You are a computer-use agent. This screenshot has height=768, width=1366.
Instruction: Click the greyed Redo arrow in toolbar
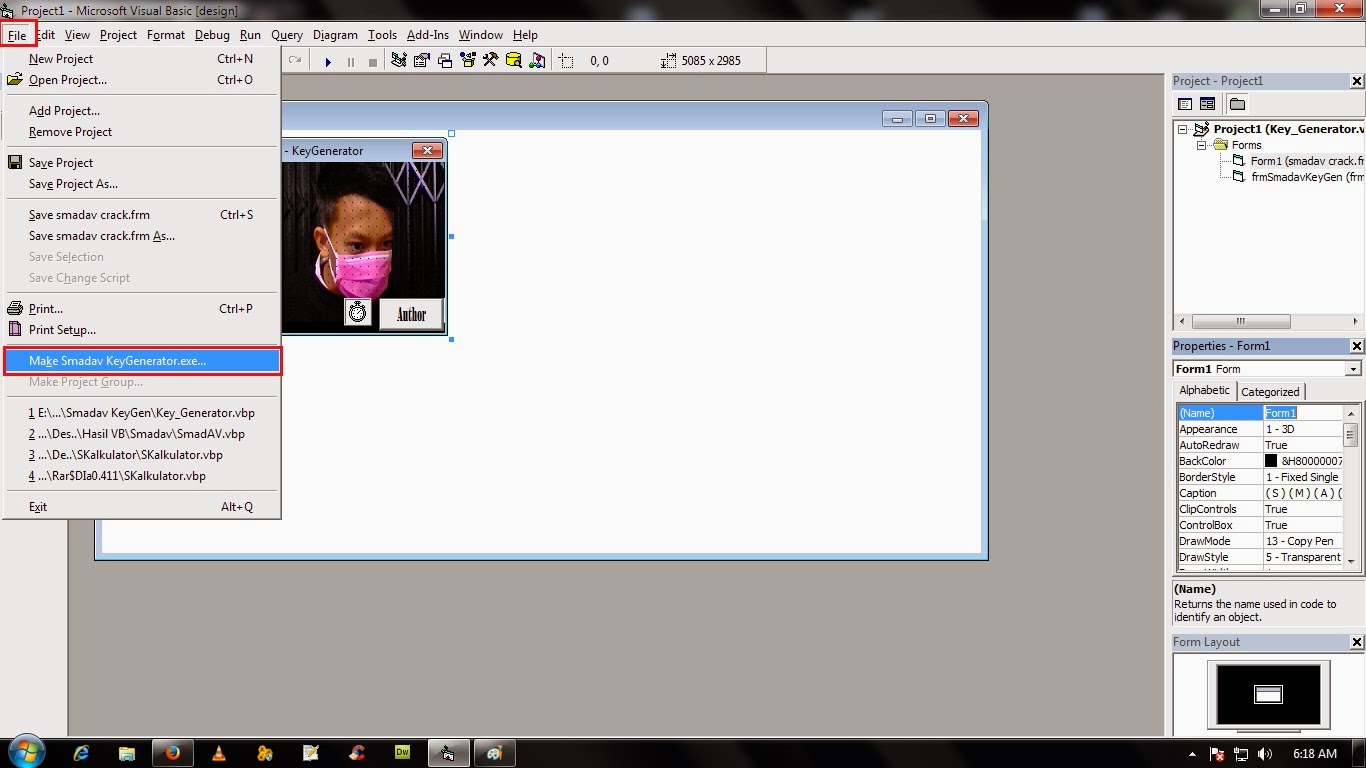295,60
